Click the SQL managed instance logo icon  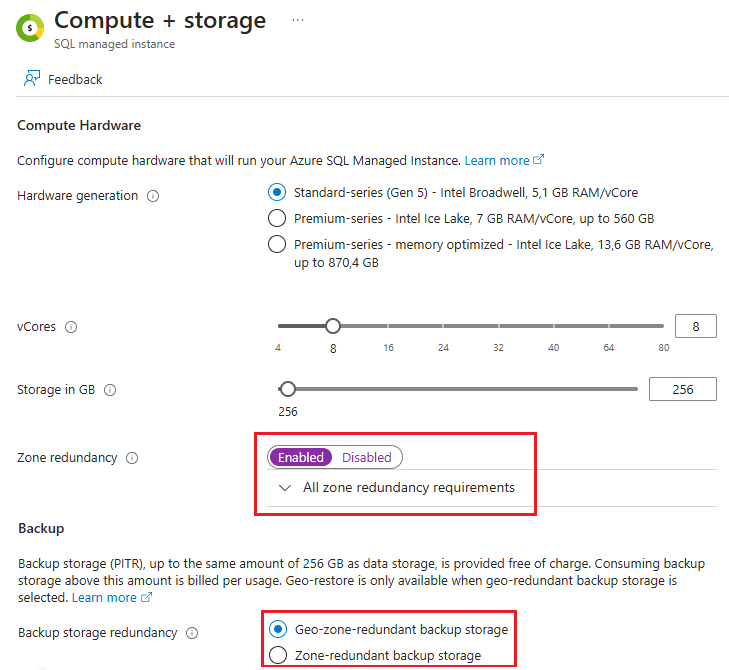coord(30,28)
